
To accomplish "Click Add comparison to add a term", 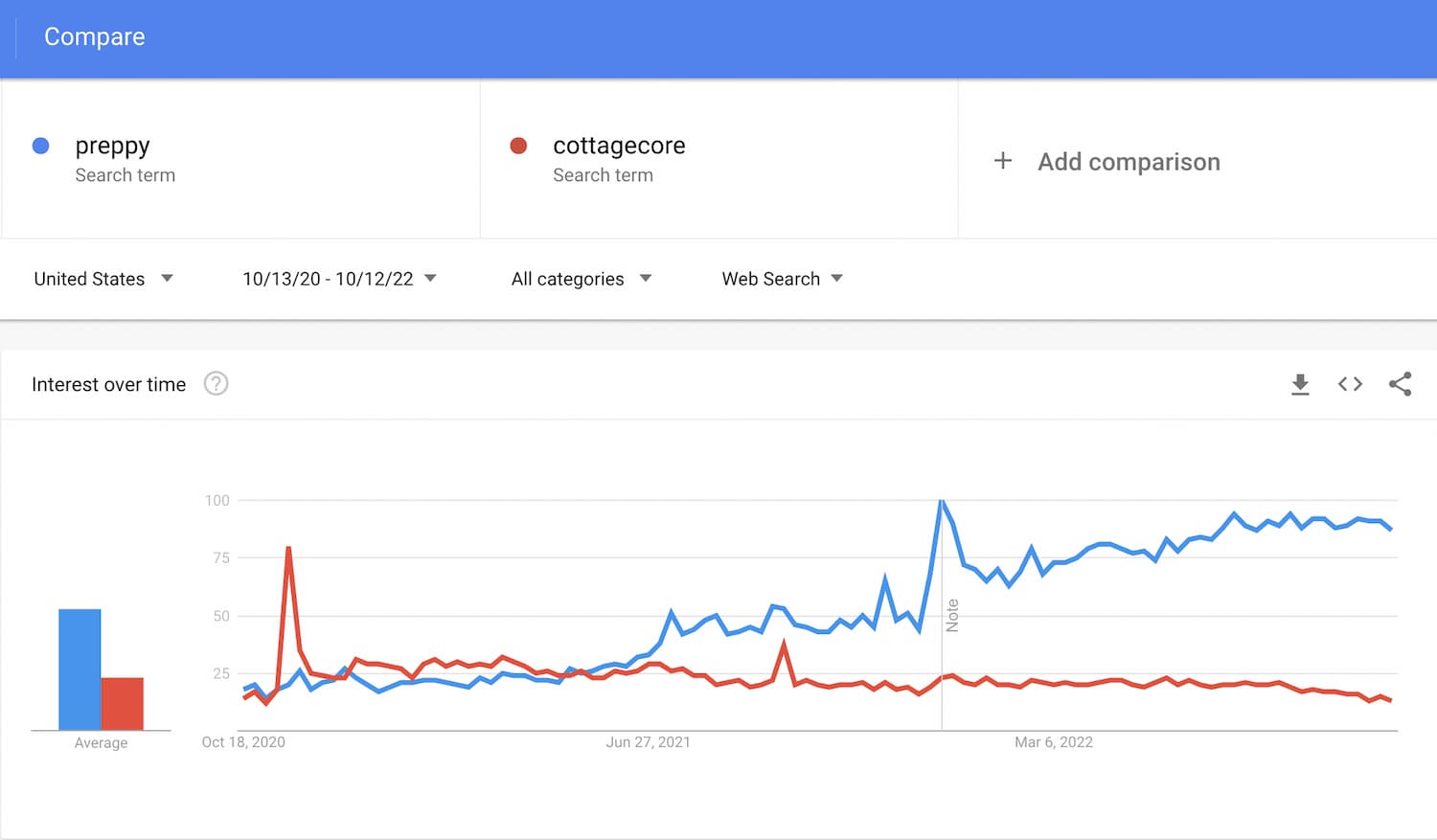I will pos(1129,162).
